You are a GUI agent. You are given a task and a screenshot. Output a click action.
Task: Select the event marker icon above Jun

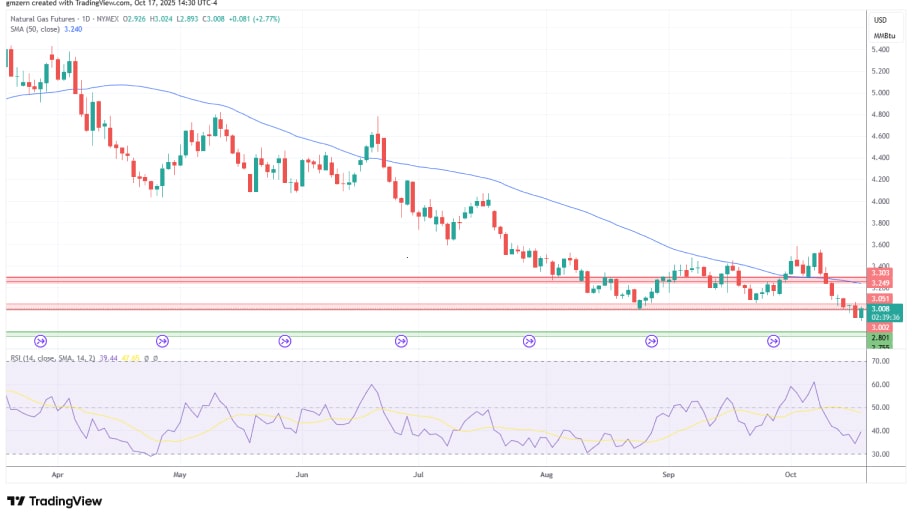coord(285,341)
